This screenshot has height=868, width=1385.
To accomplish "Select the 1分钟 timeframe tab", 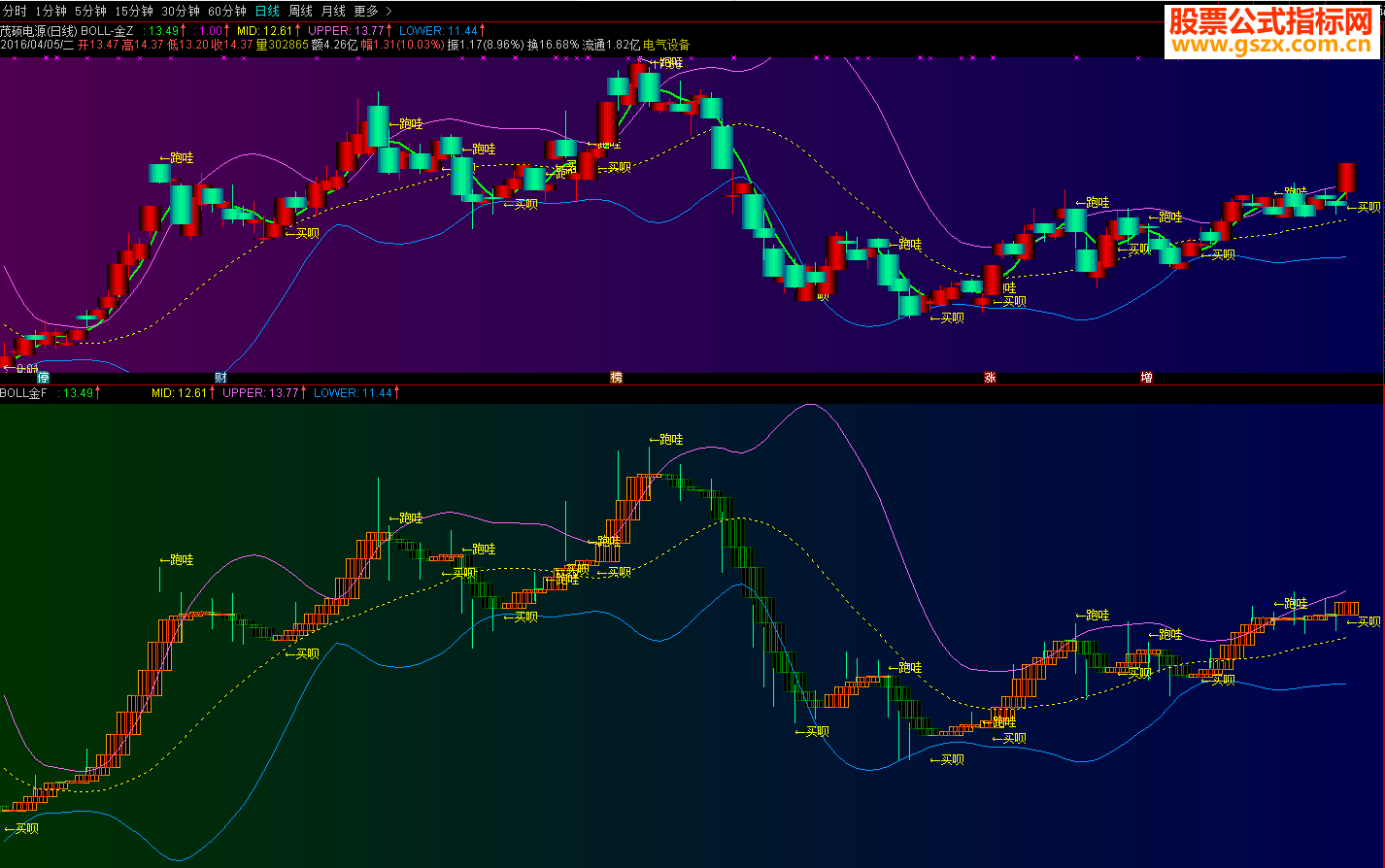I will pyautogui.click(x=51, y=11).
